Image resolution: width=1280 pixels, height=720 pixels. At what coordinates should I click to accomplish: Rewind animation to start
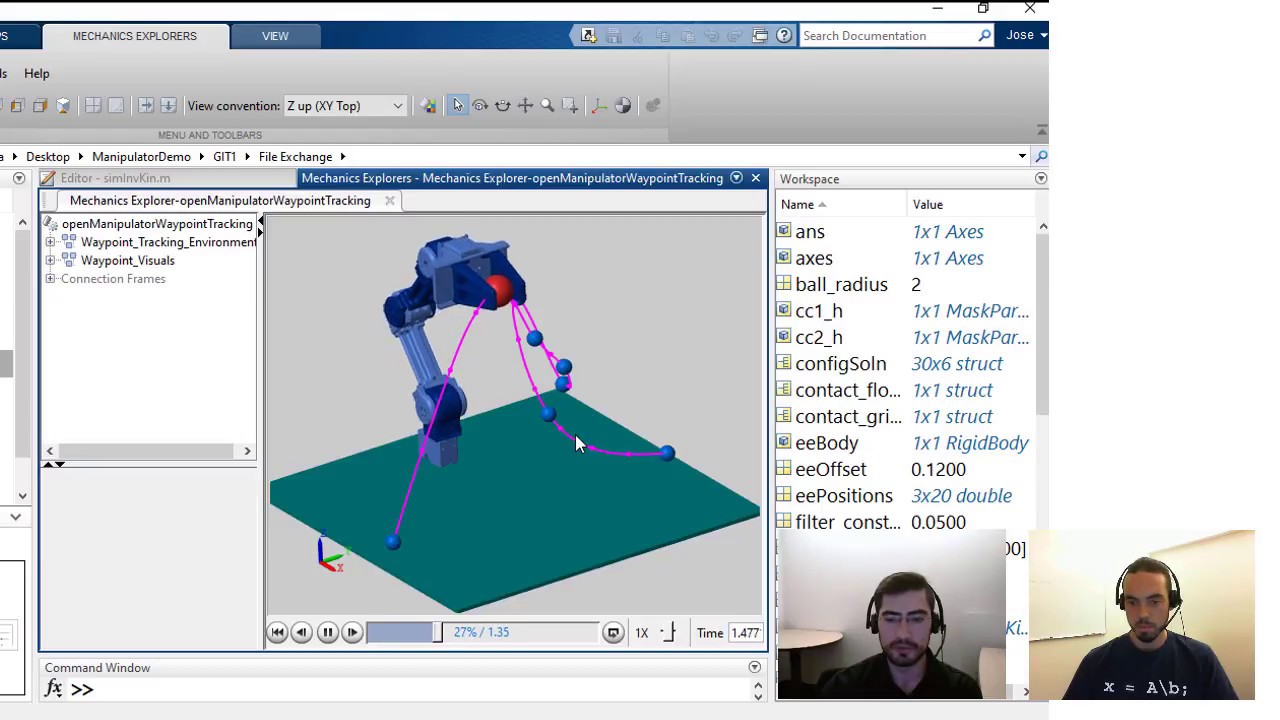[x=277, y=632]
